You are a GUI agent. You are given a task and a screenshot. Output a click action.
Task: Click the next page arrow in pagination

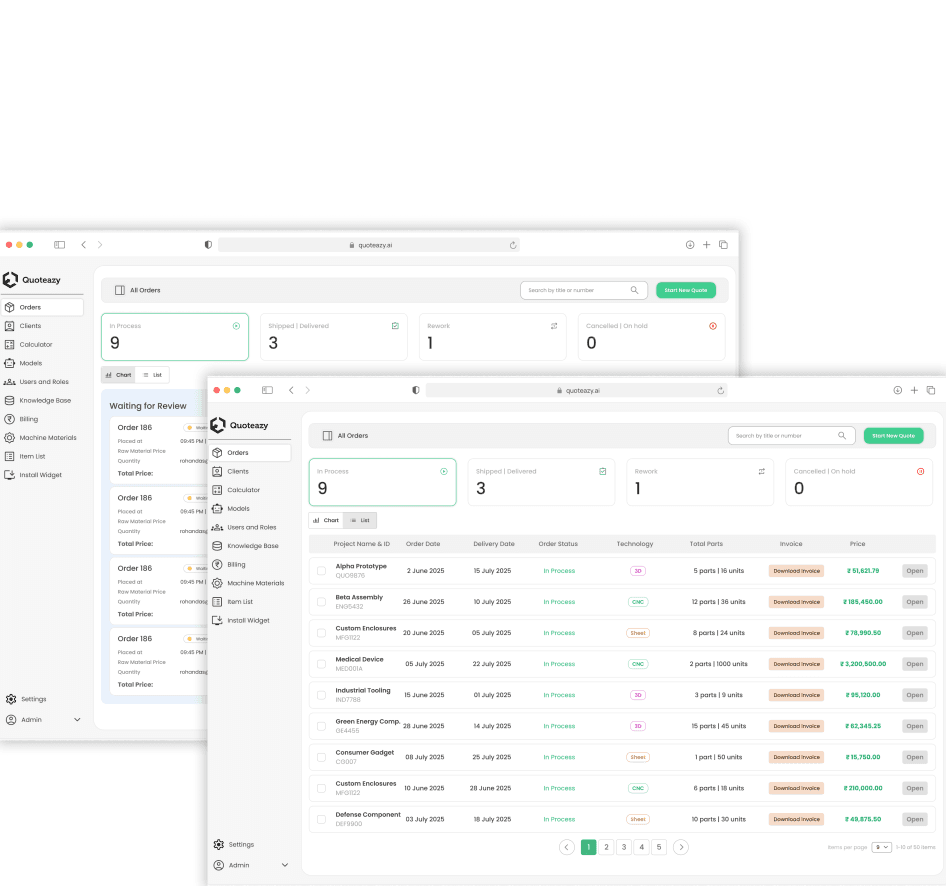(x=681, y=847)
